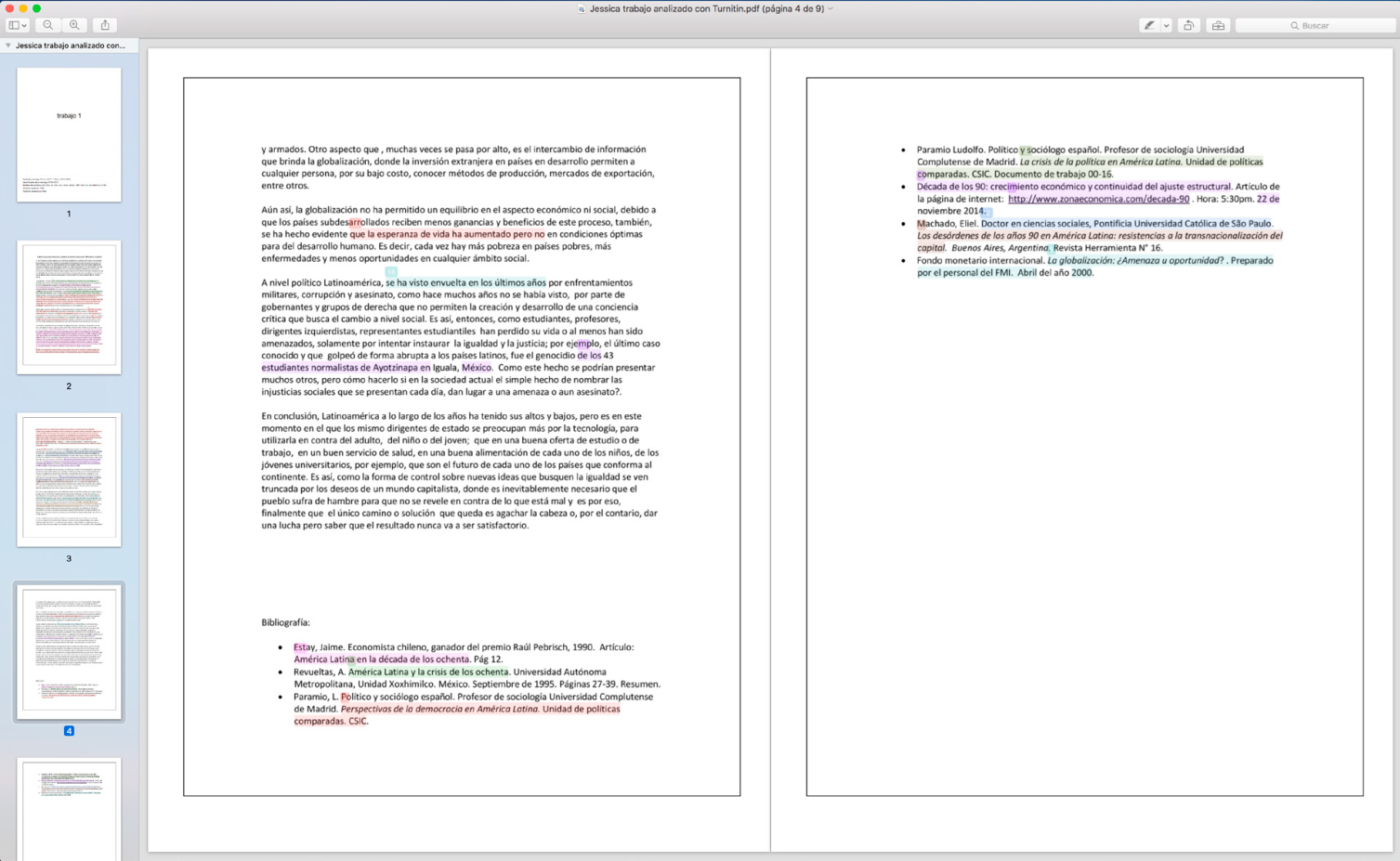This screenshot has height=861, width=1400.
Task: Select the page 2 thumbnail
Action: 69,307
